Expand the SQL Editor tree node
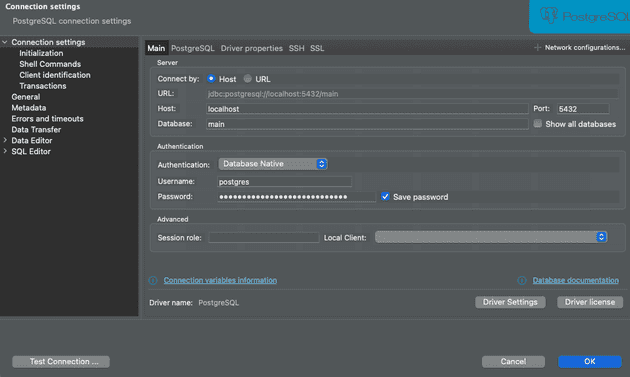Viewport: 630px width, 377px height. pos(5,151)
